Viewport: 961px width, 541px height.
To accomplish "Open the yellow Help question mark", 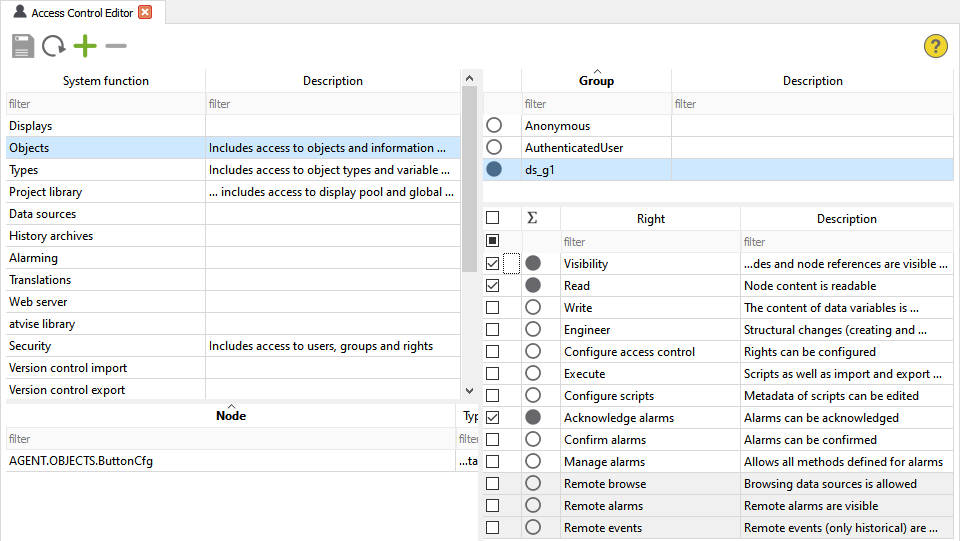I will (x=935, y=46).
